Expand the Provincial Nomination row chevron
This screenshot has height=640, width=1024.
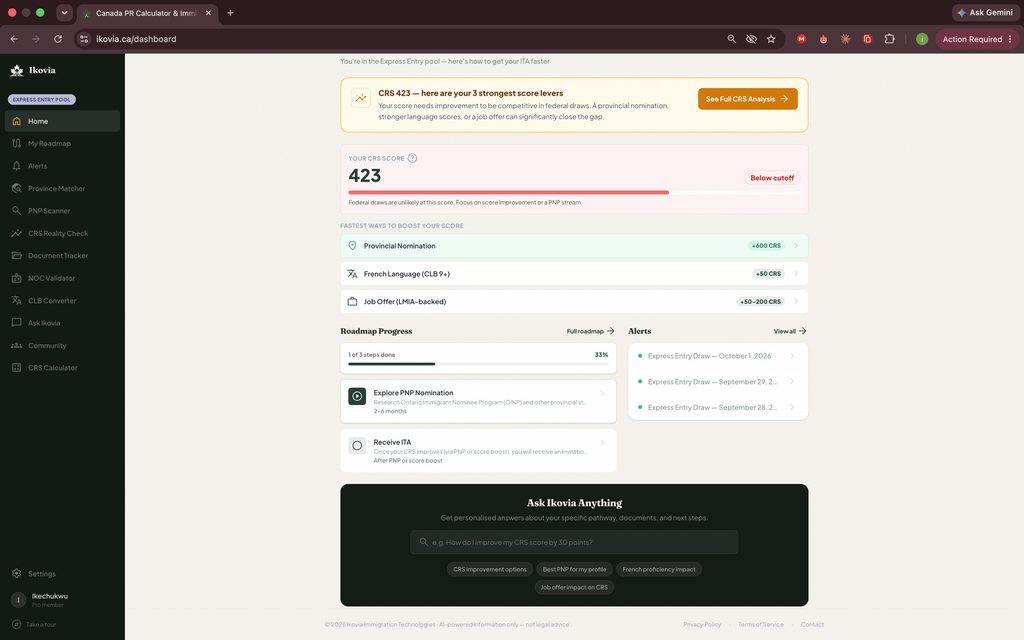click(x=795, y=246)
